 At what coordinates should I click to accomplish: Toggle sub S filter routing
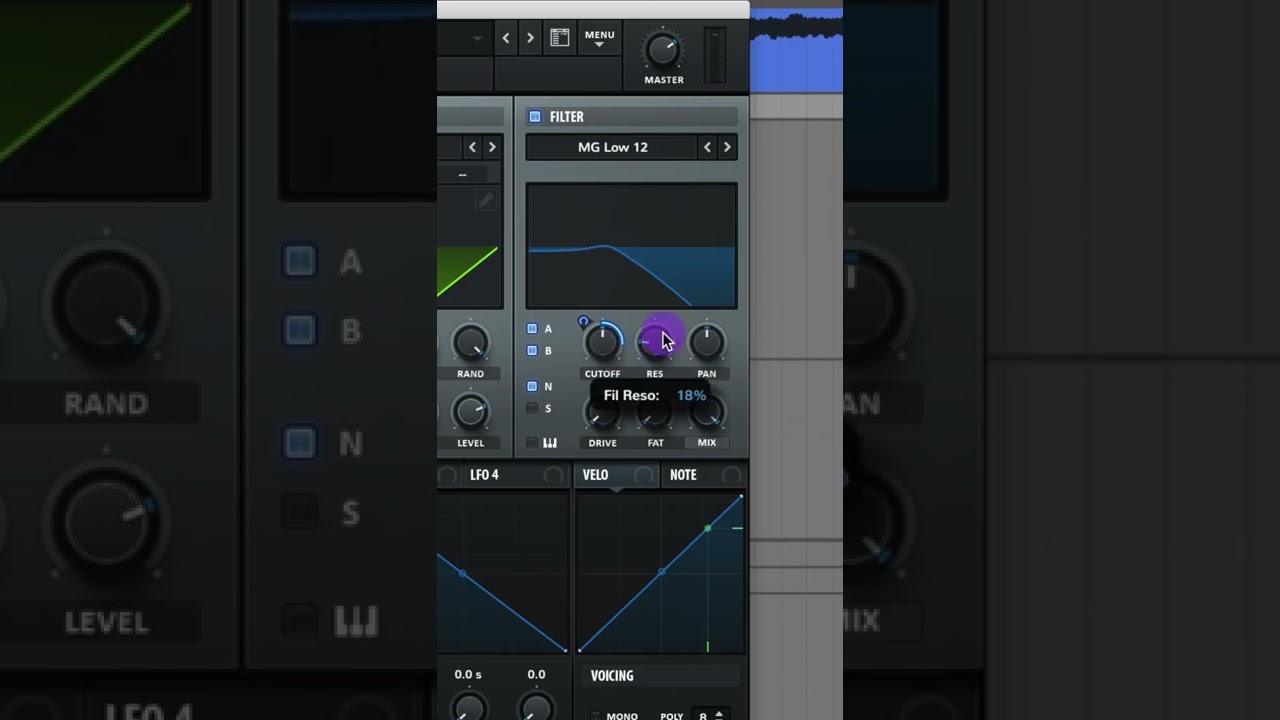(x=532, y=408)
